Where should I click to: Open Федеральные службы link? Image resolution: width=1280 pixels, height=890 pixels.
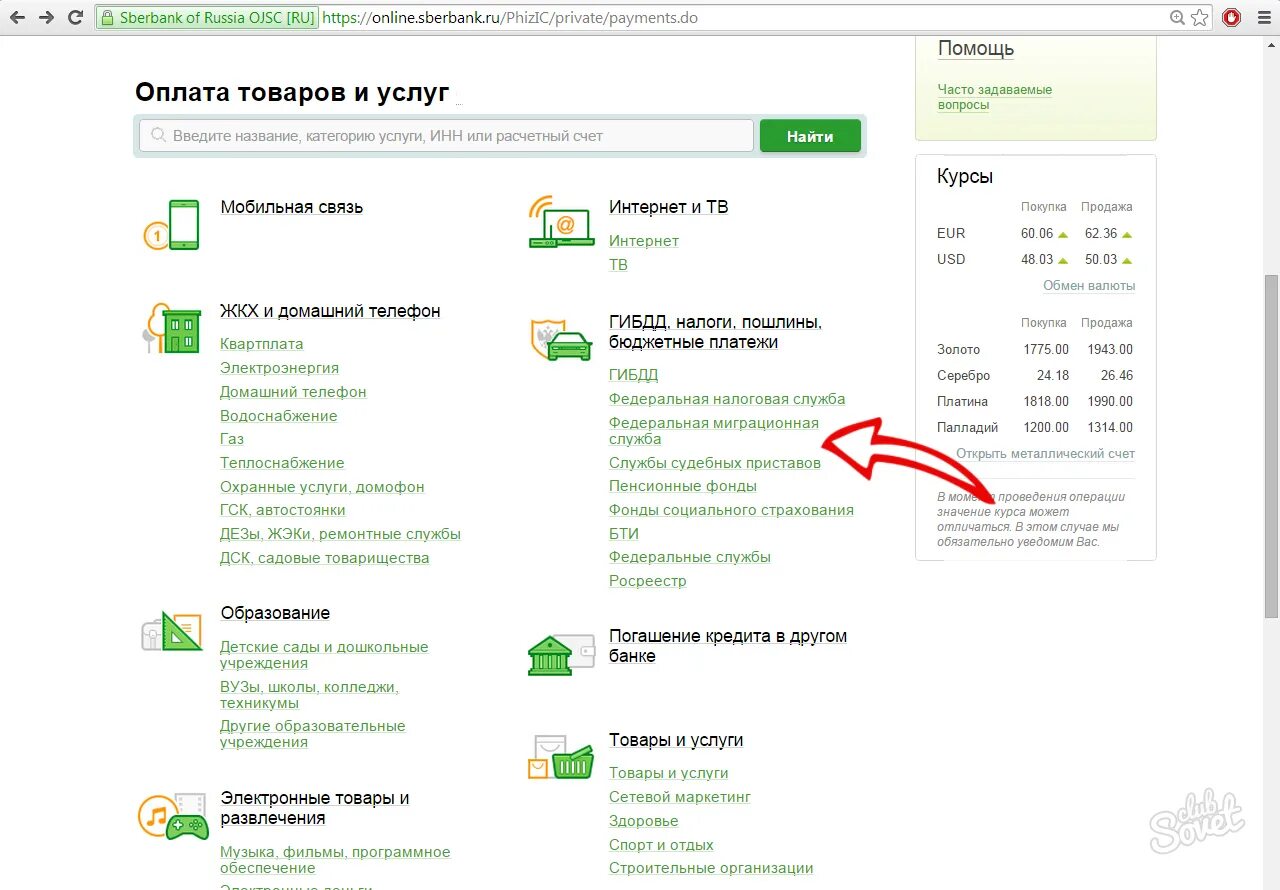[x=690, y=557]
